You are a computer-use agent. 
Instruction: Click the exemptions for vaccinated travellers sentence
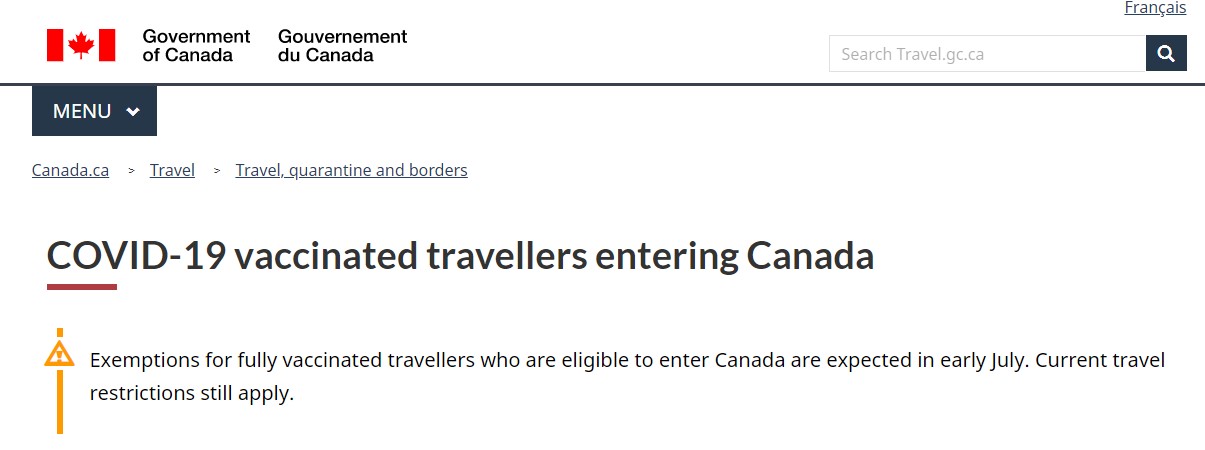(x=627, y=360)
